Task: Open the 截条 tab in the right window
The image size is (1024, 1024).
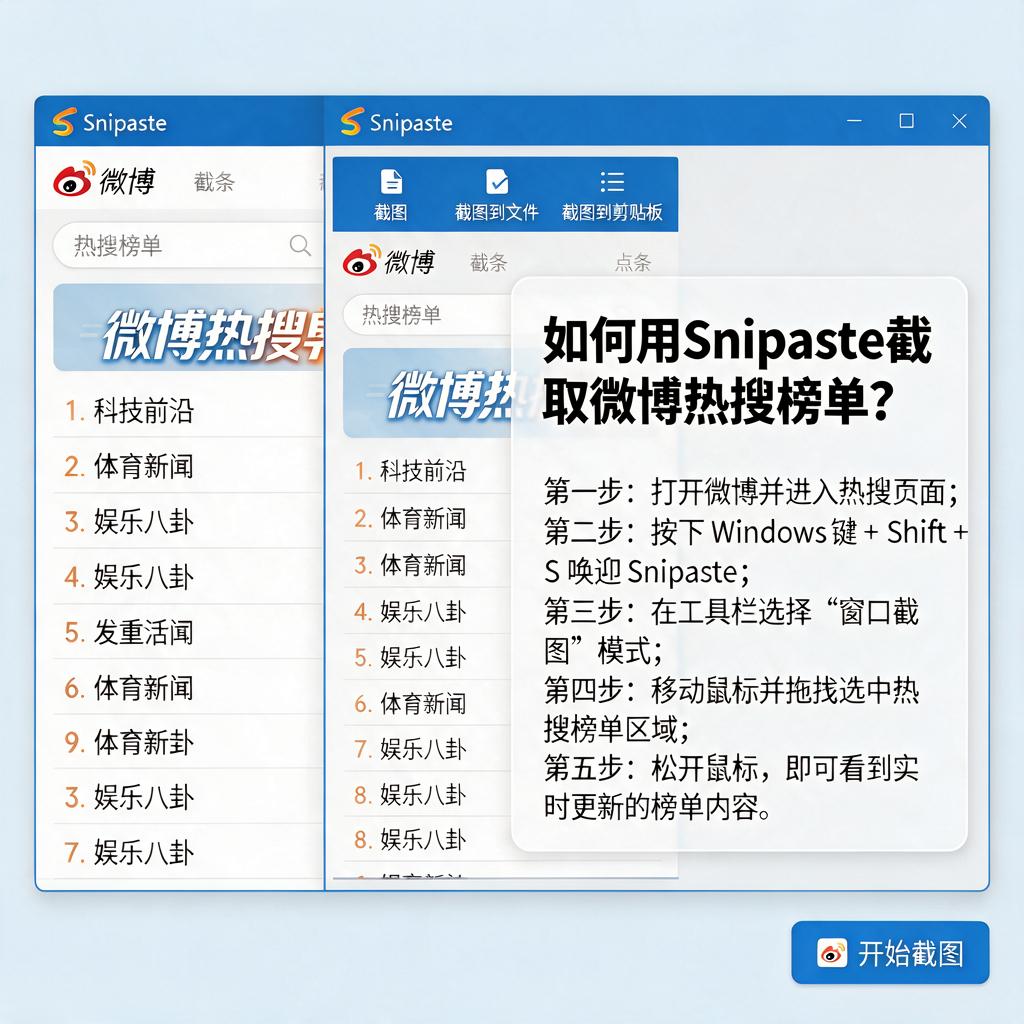Action: [x=488, y=263]
